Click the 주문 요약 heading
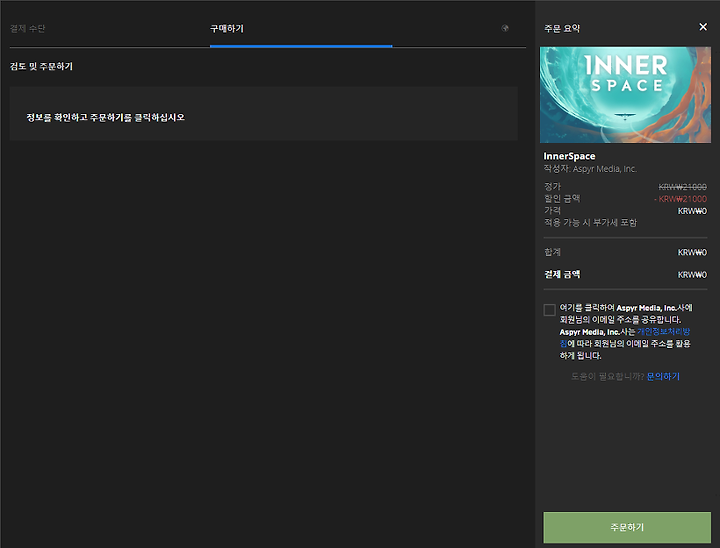720x548 pixels. (x=562, y=28)
